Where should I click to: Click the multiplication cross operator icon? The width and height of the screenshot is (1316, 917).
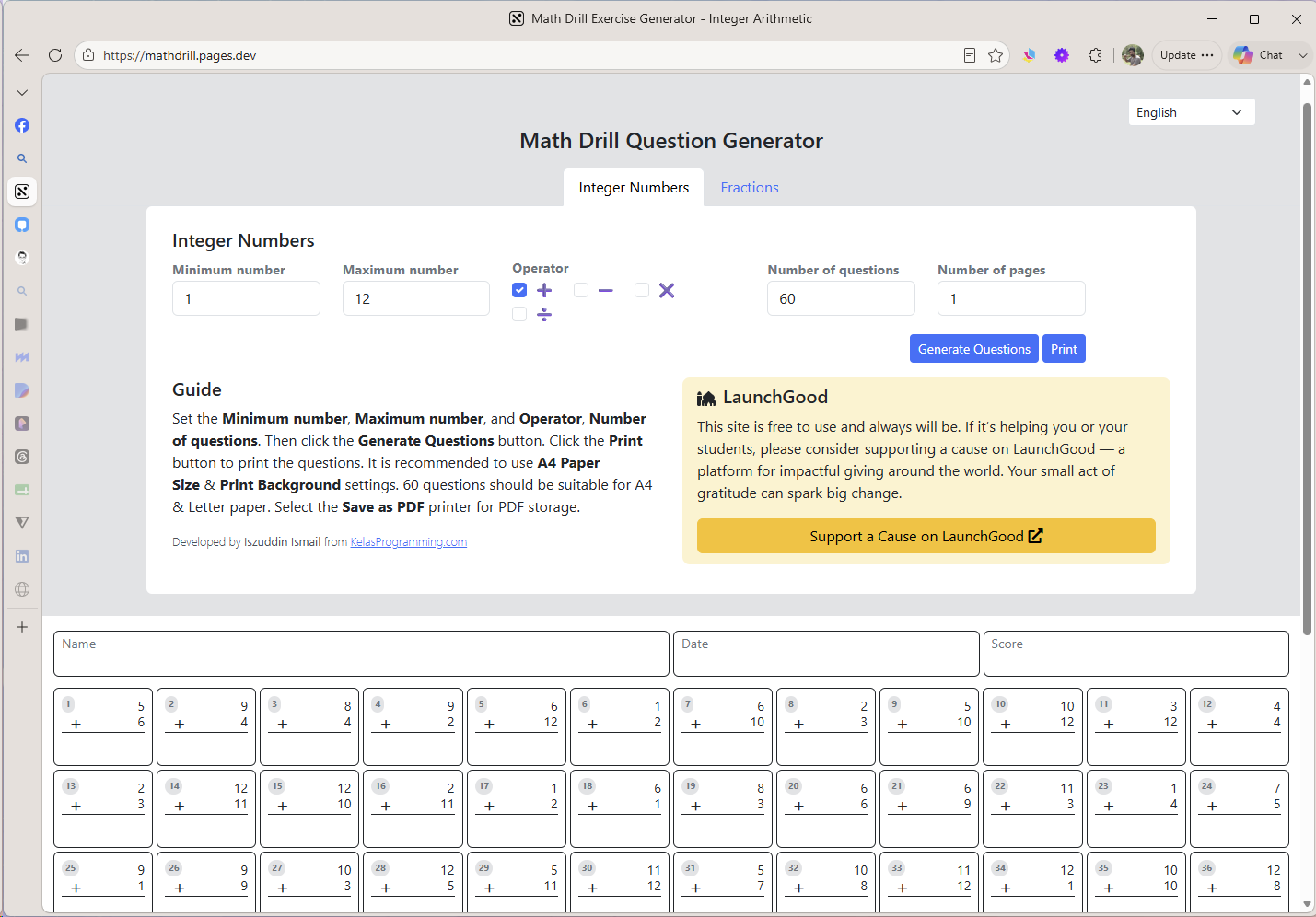coord(667,290)
